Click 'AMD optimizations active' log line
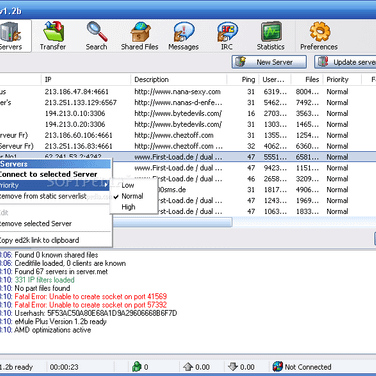376x376 pixels. pyautogui.click(x=53, y=330)
